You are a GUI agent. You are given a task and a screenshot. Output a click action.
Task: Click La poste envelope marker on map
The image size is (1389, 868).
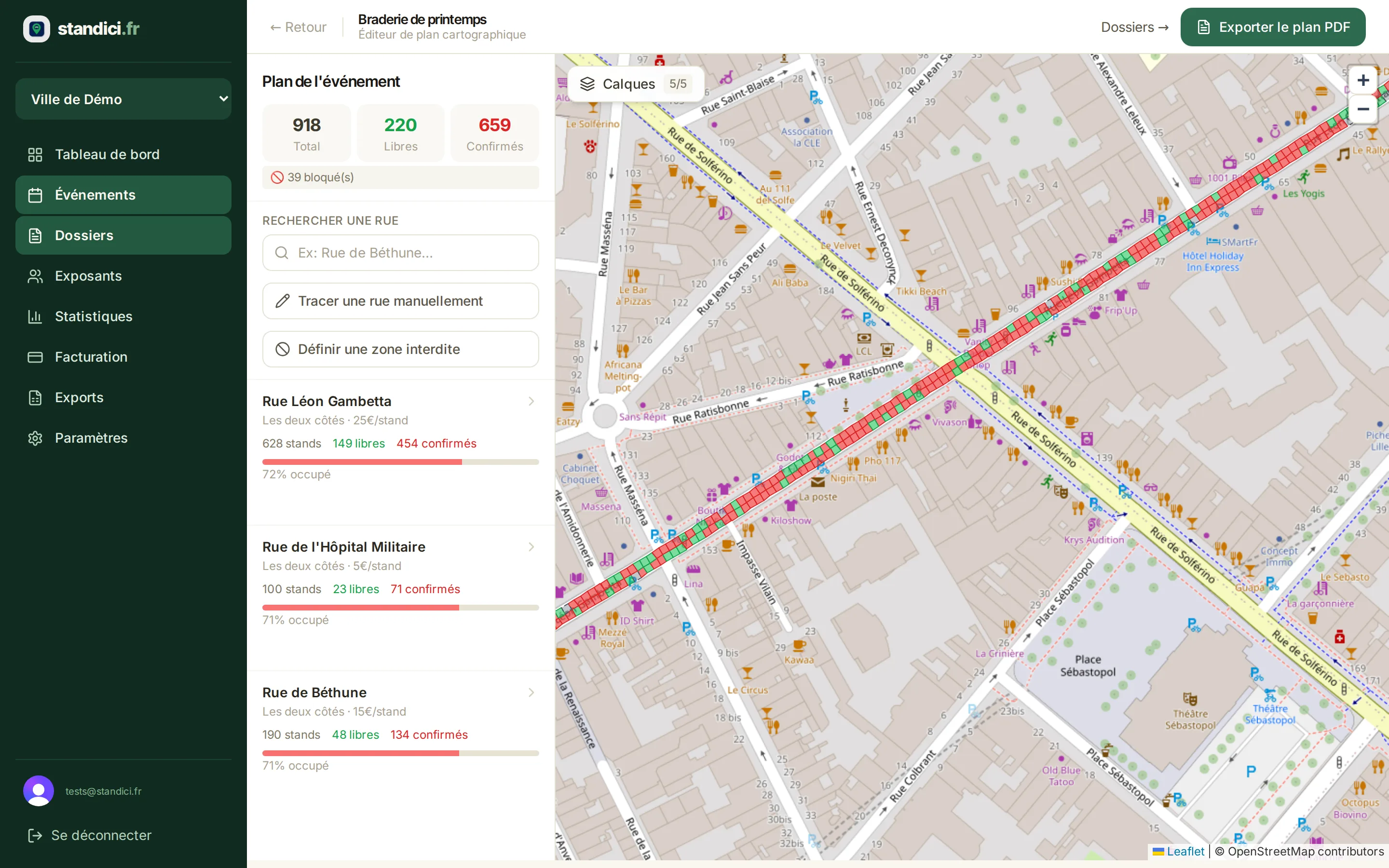[817, 482]
